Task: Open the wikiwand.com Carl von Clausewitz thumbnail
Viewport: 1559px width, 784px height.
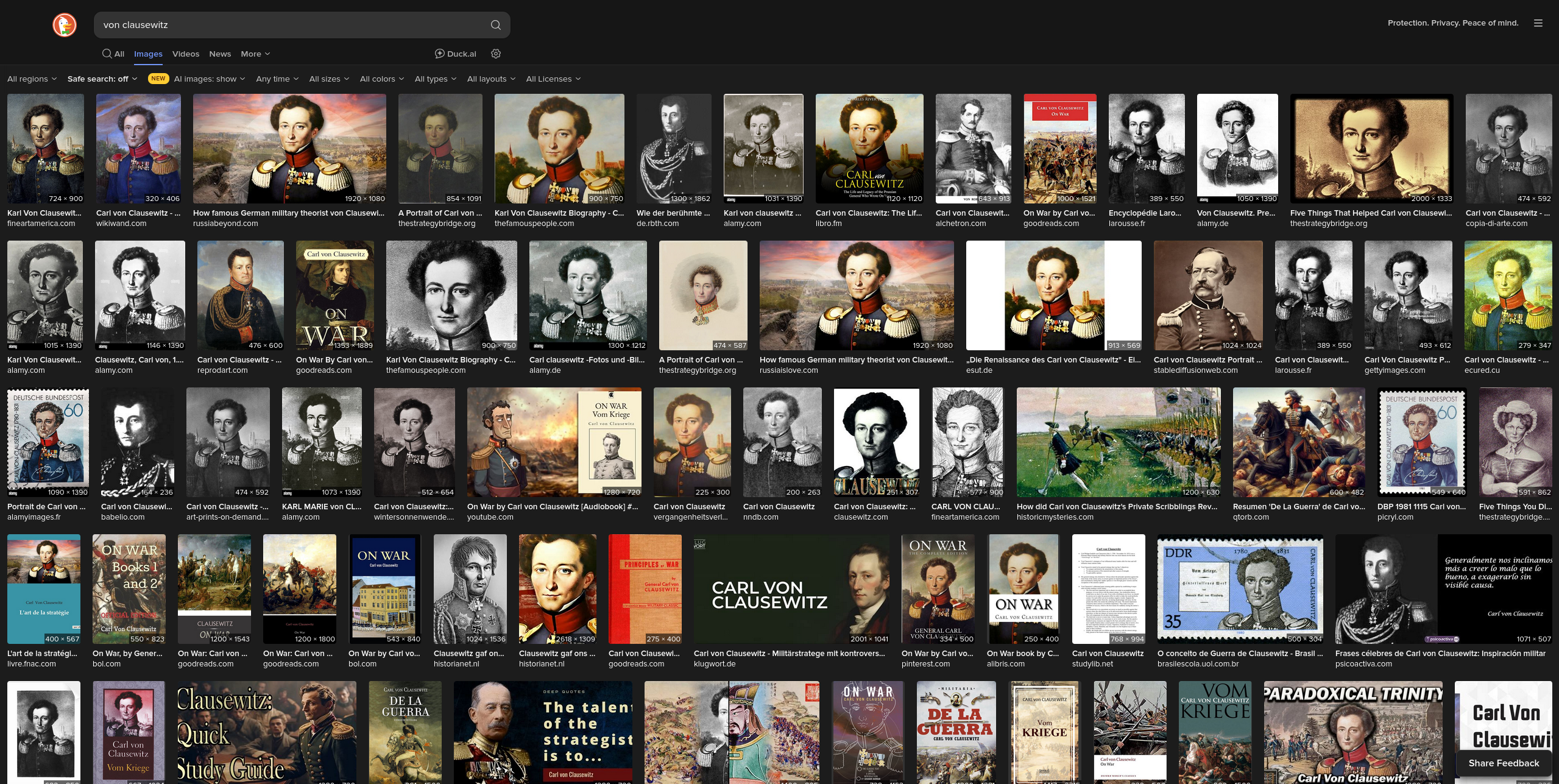Action: click(x=138, y=149)
